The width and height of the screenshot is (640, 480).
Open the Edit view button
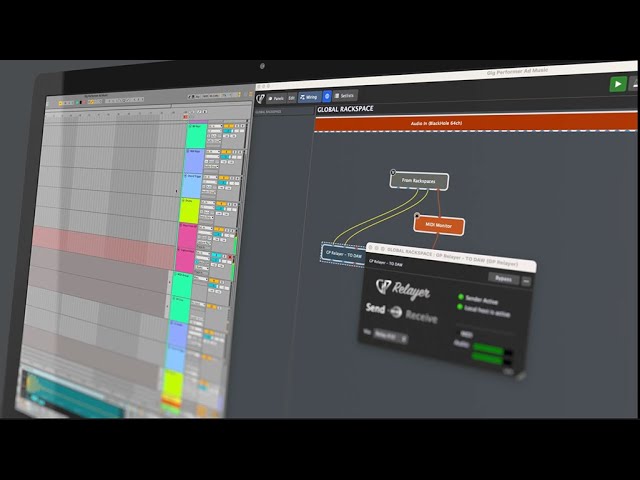tap(291, 98)
